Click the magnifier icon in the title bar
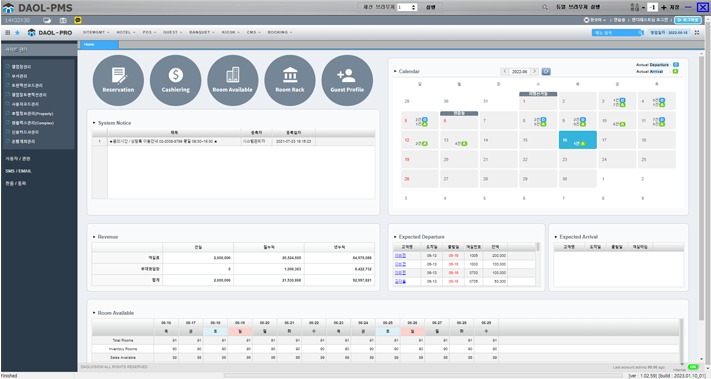The height and width of the screenshot is (379, 711). click(545, 7)
